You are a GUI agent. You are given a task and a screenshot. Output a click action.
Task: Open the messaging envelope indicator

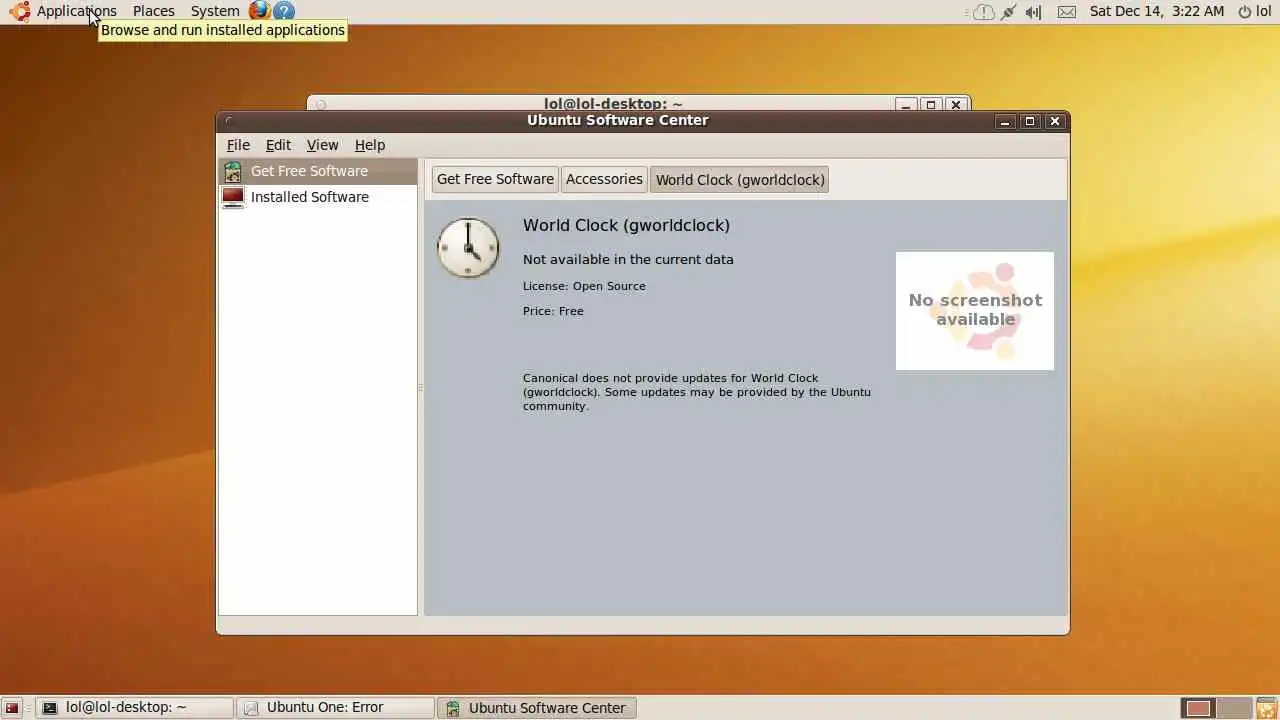tap(1067, 12)
